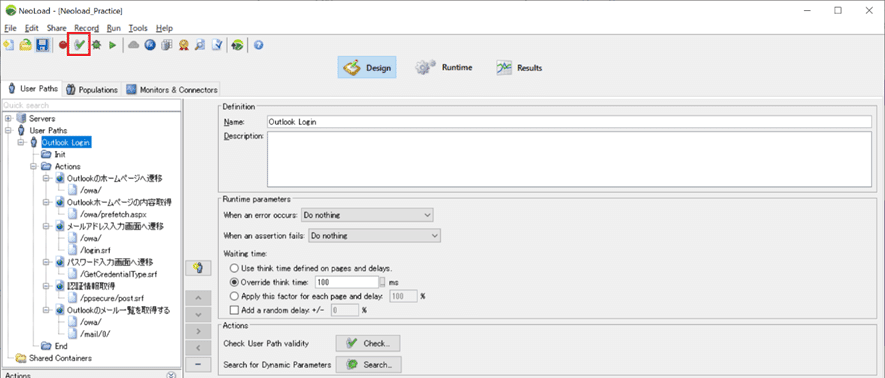Click the Name input field
The width and height of the screenshot is (885, 378).
click(x=569, y=121)
